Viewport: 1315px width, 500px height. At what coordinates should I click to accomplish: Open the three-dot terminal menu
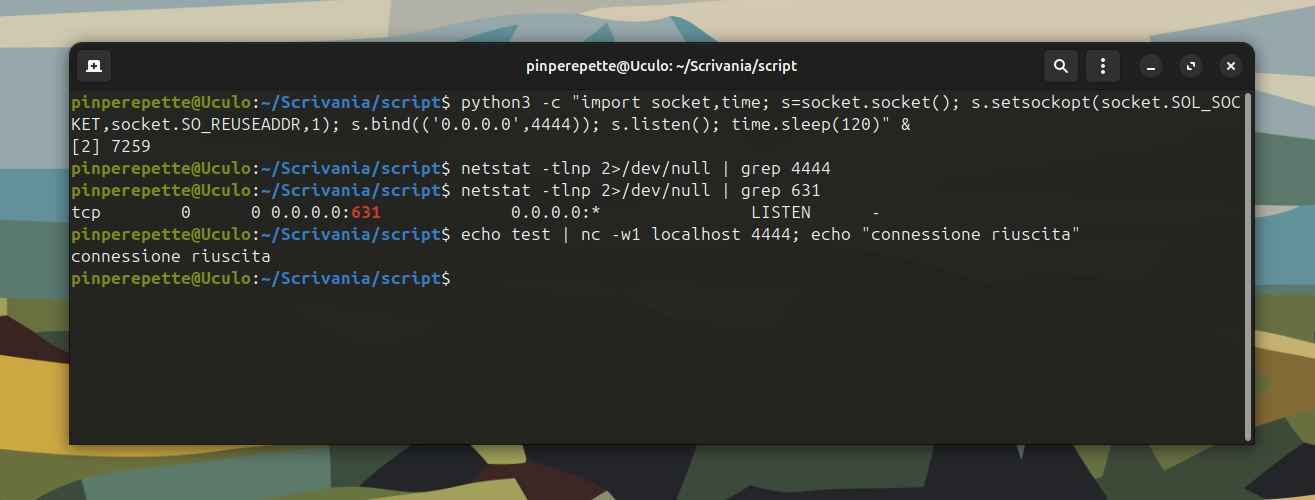tap(1102, 66)
